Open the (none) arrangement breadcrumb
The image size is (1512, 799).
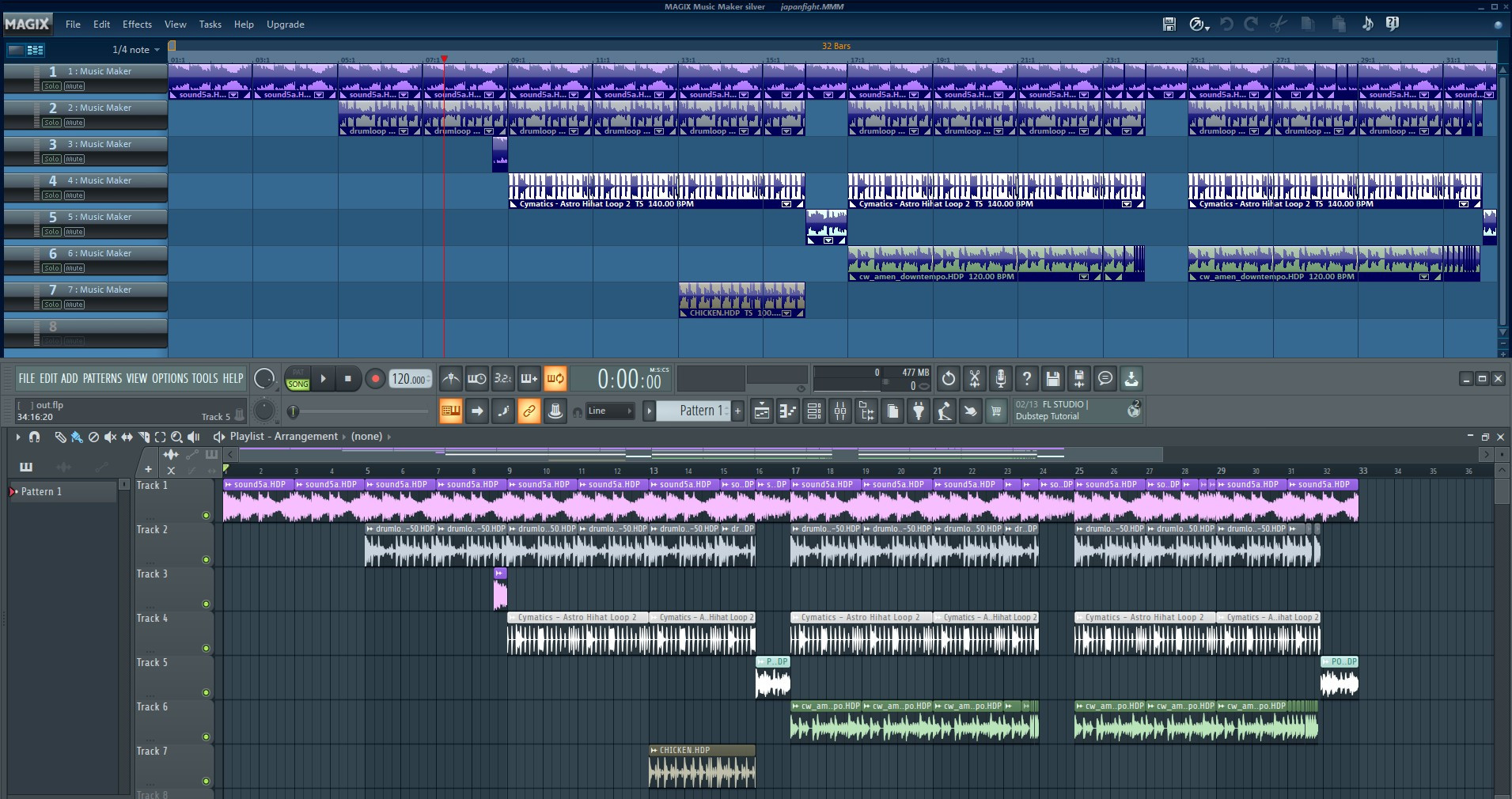pyautogui.click(x=366, y=437)
